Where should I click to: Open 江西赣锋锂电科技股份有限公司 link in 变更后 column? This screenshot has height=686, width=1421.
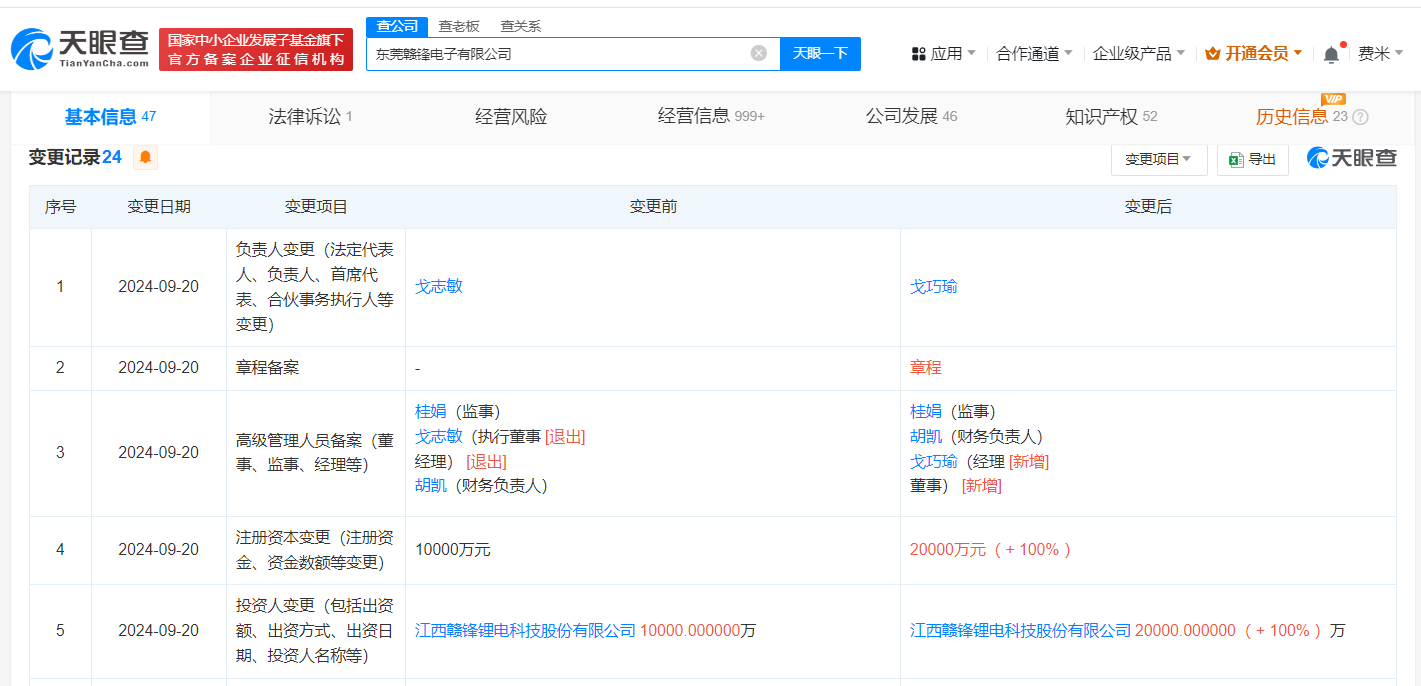point(1020,631)
